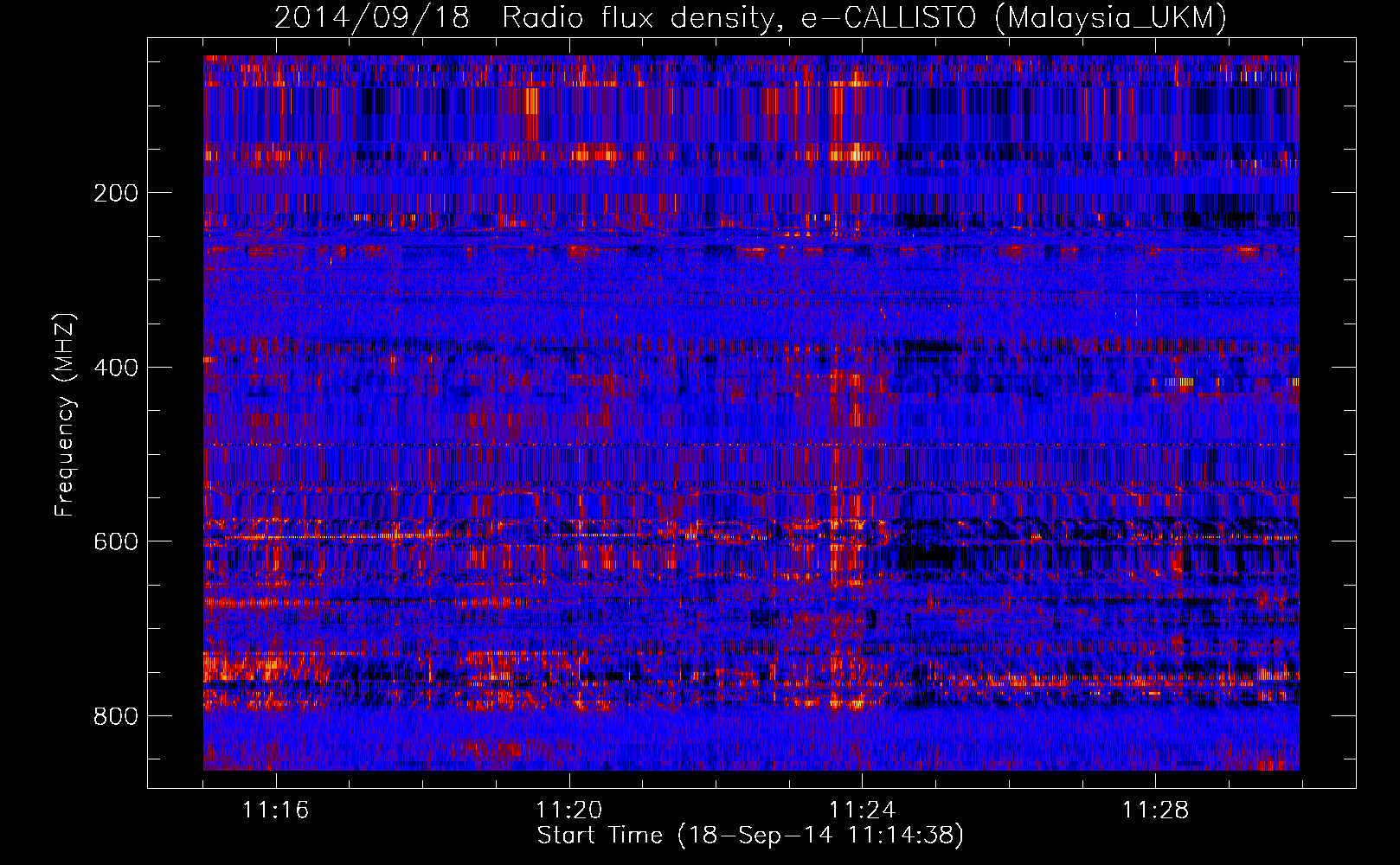This screenshot has height=865, width=1400.
Task: Select the Frequency (MHZ) axis label
Action: [65, 415]
